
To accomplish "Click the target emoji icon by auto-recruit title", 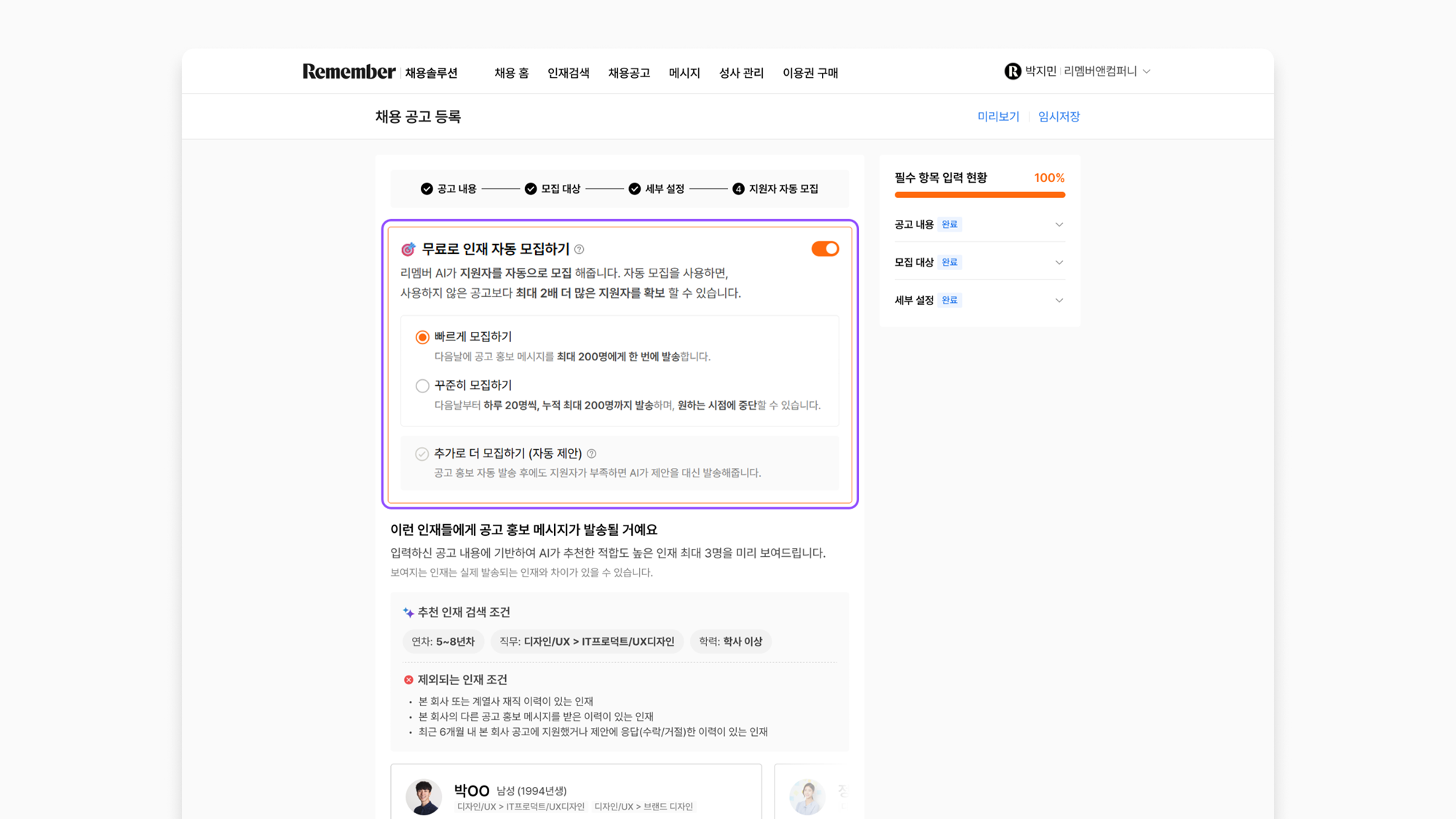I will pyautogui.click(x=408, y=250).
